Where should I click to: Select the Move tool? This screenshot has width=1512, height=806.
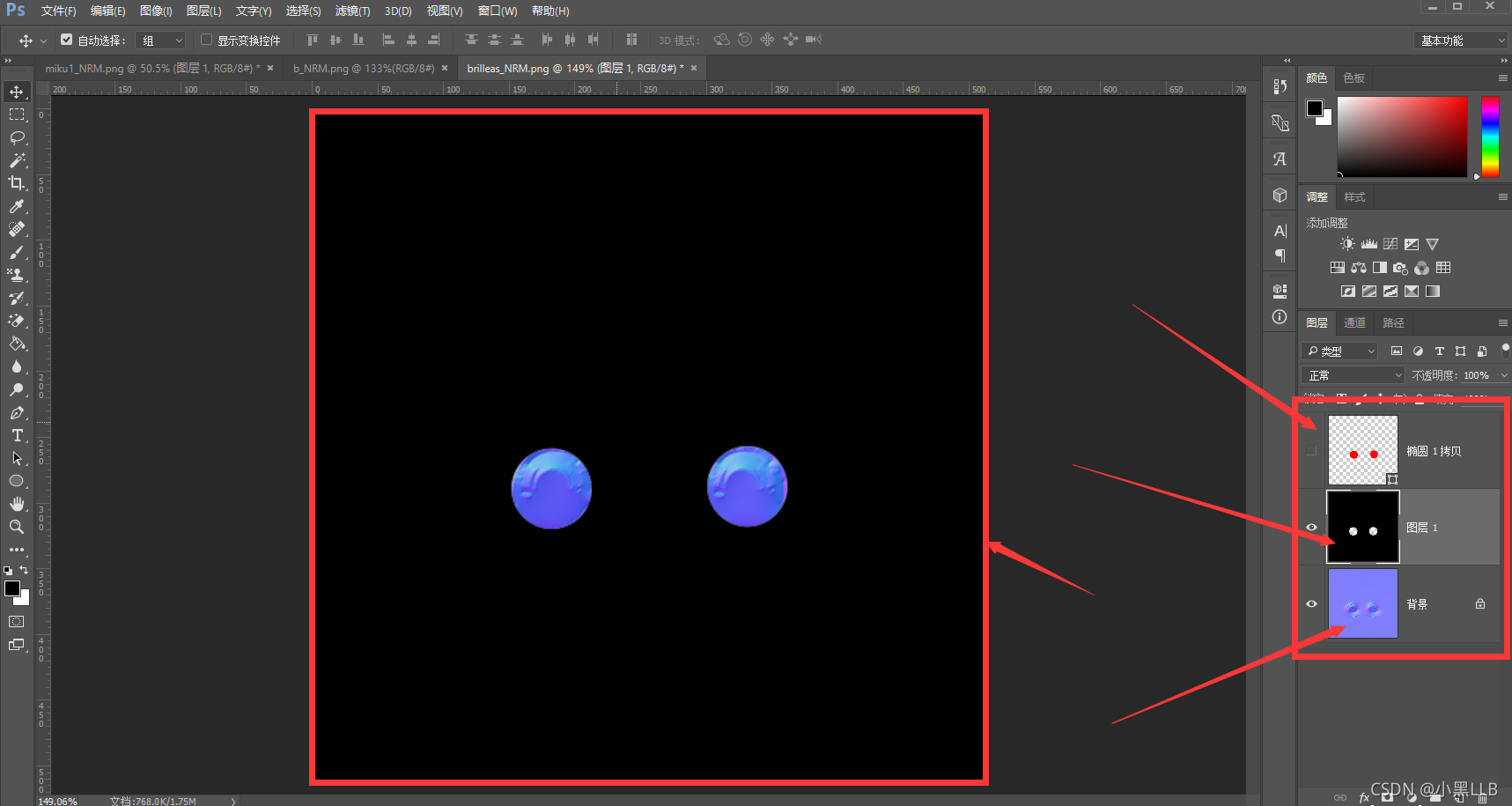click(17, 92)
